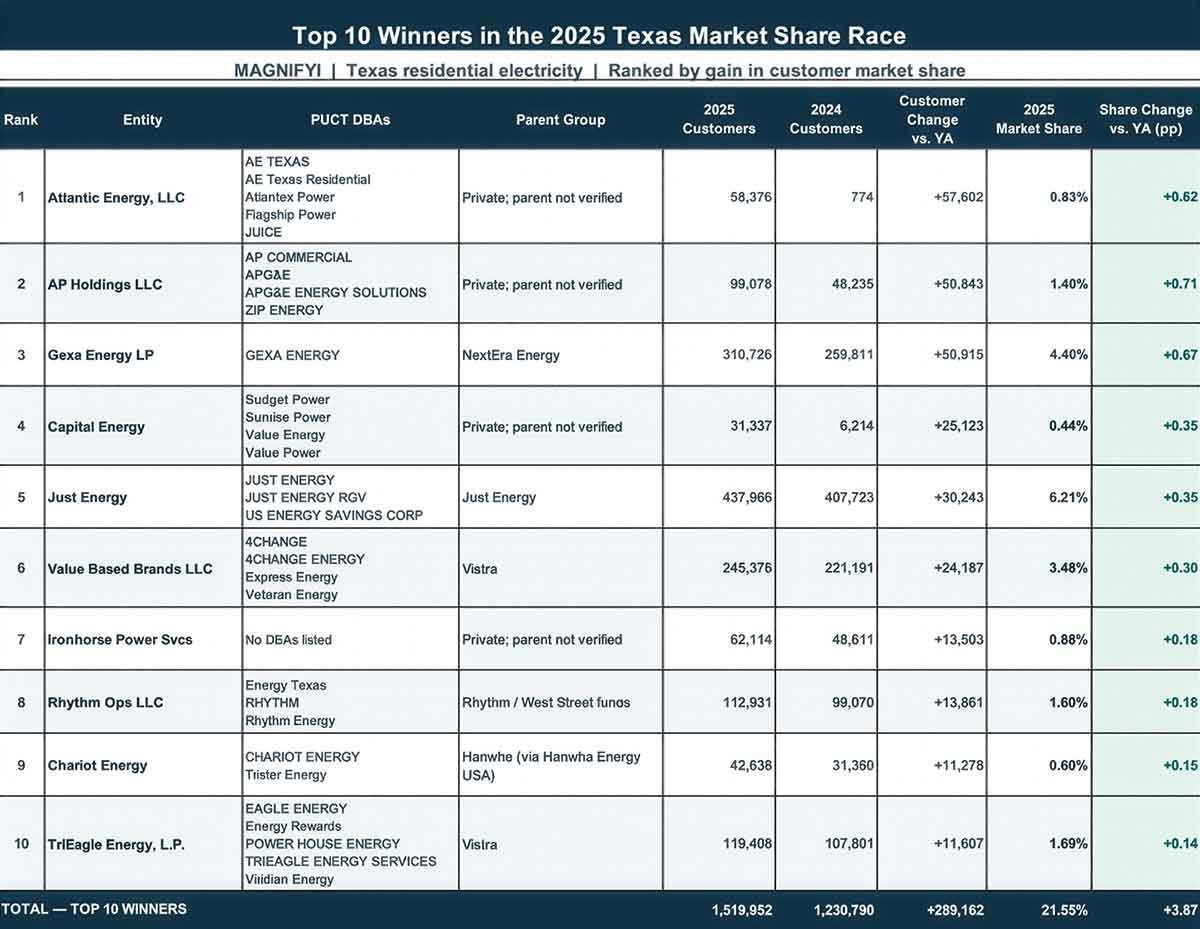Click the 2024 customers value 221,191
1200x929 pixels.
click(x=849, y=568)
